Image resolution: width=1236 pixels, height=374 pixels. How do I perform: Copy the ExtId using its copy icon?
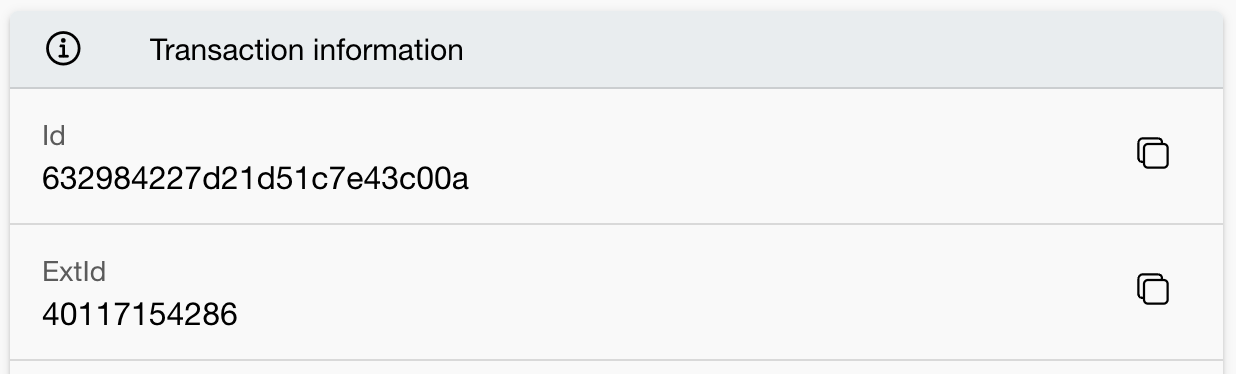(x=1153, y=289)
